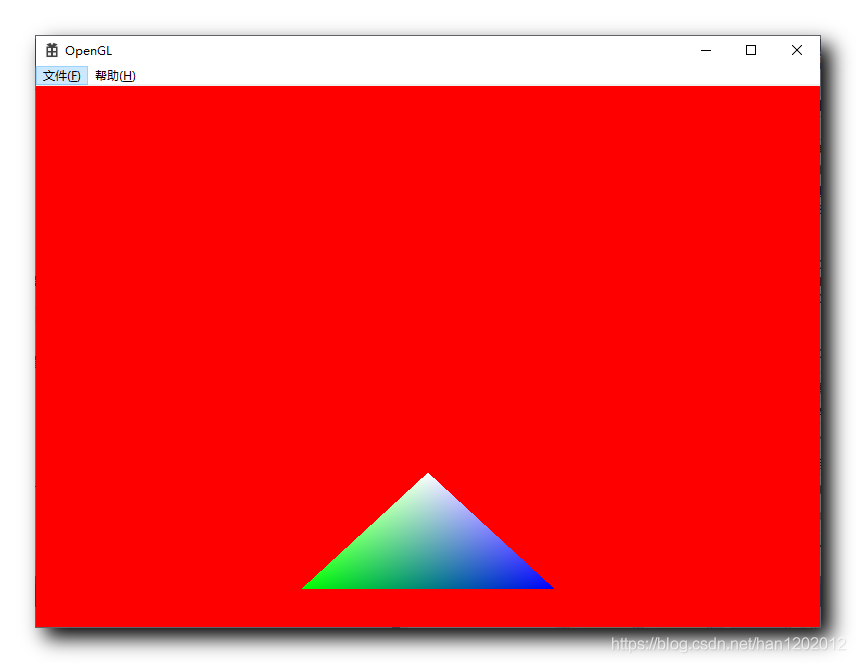Minimize the OpenGL window

click(x=706, y=50)
